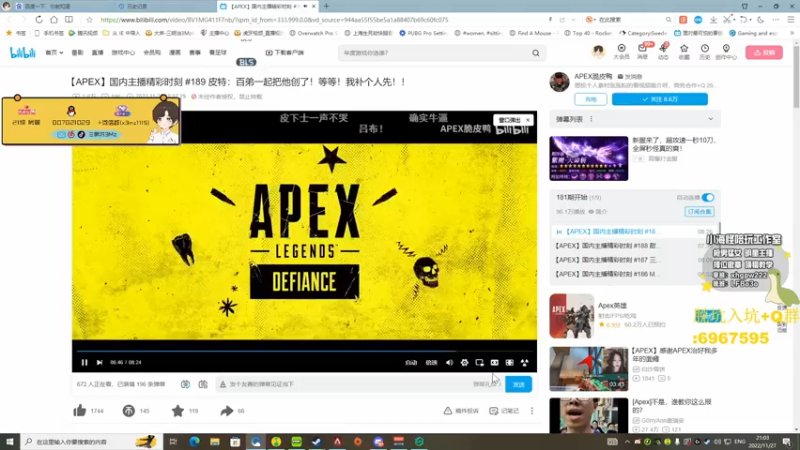Seek on the video progress bar

[x=305, y=351]
